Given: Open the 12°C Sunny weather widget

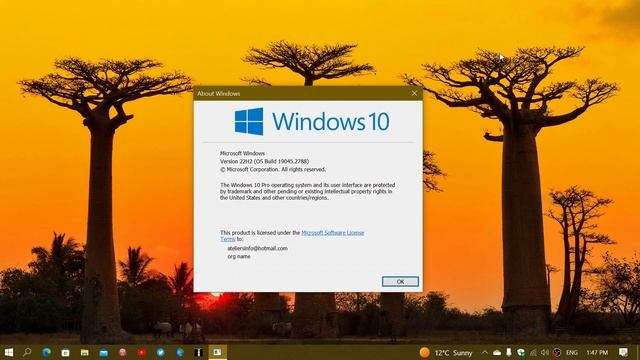Looking at the screenshot, I should tap(446, 352).
